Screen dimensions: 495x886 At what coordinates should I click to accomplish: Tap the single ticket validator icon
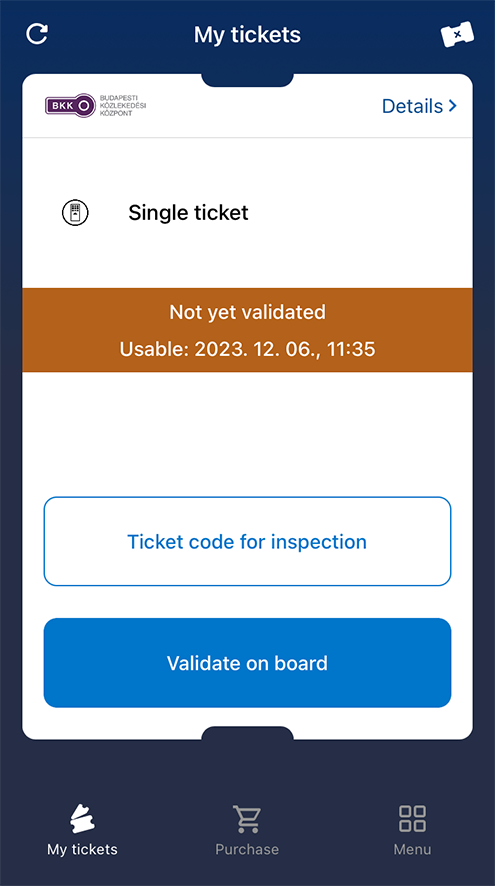(75, 213)
